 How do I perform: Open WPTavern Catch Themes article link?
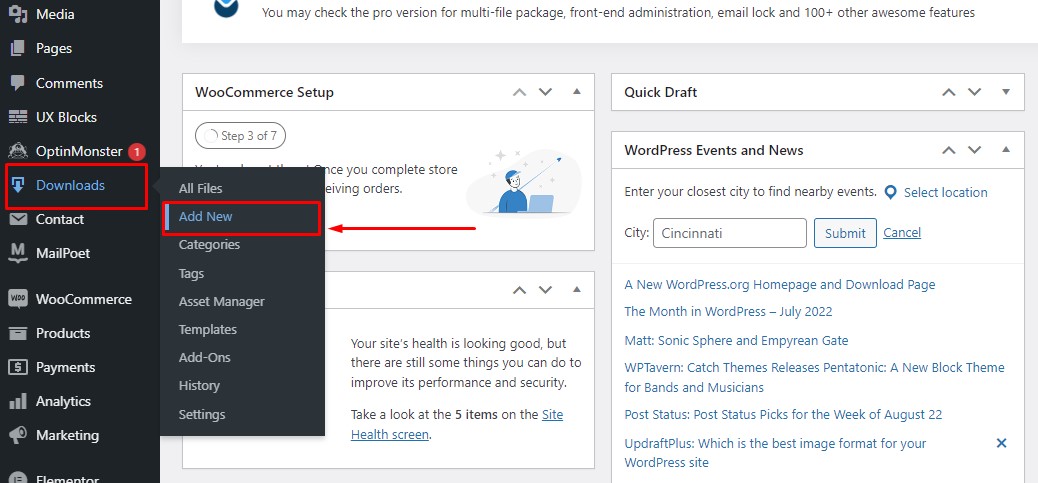814,377
